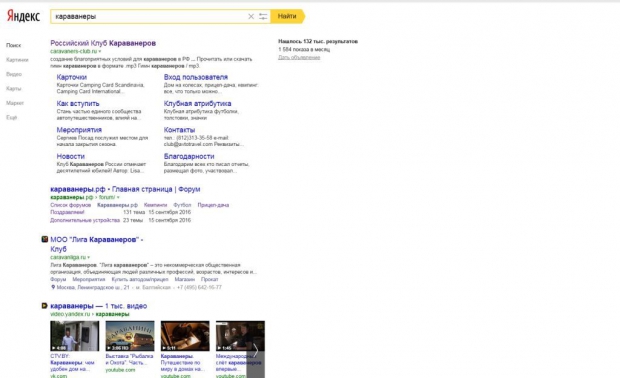This screenshot has width=620, height=378.
Task: Open the Вход пользователя sitelink
Action: [x=196, y=77]
